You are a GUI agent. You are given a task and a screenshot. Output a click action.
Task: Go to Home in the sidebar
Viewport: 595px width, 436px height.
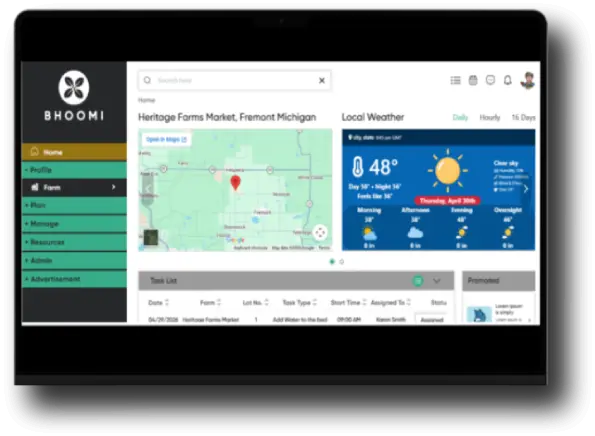pyautogui.click(x=74, y=152)
